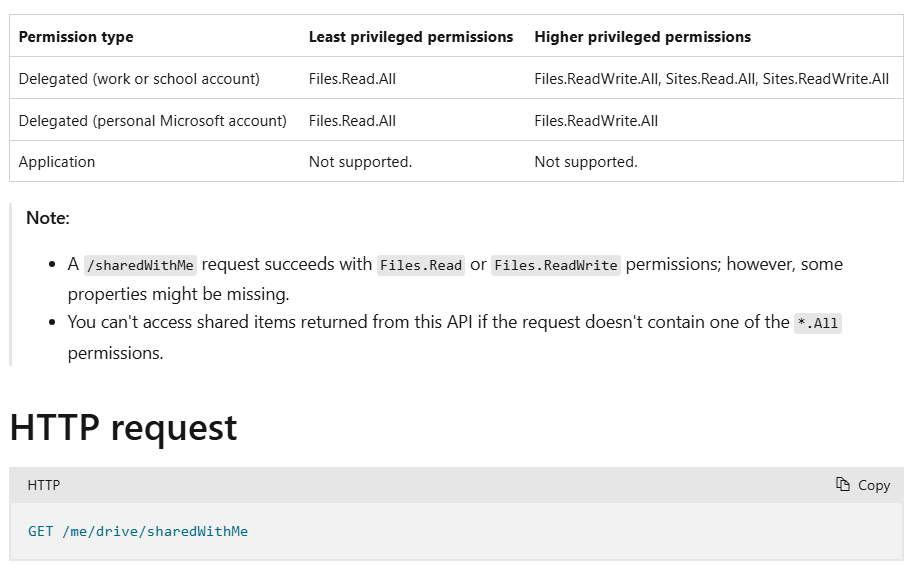The height and width of the screenshot is (574, 920).
Task: Click Files.ReadWrite.All in the personal Microsoft account row
Action: click(596, 121)
